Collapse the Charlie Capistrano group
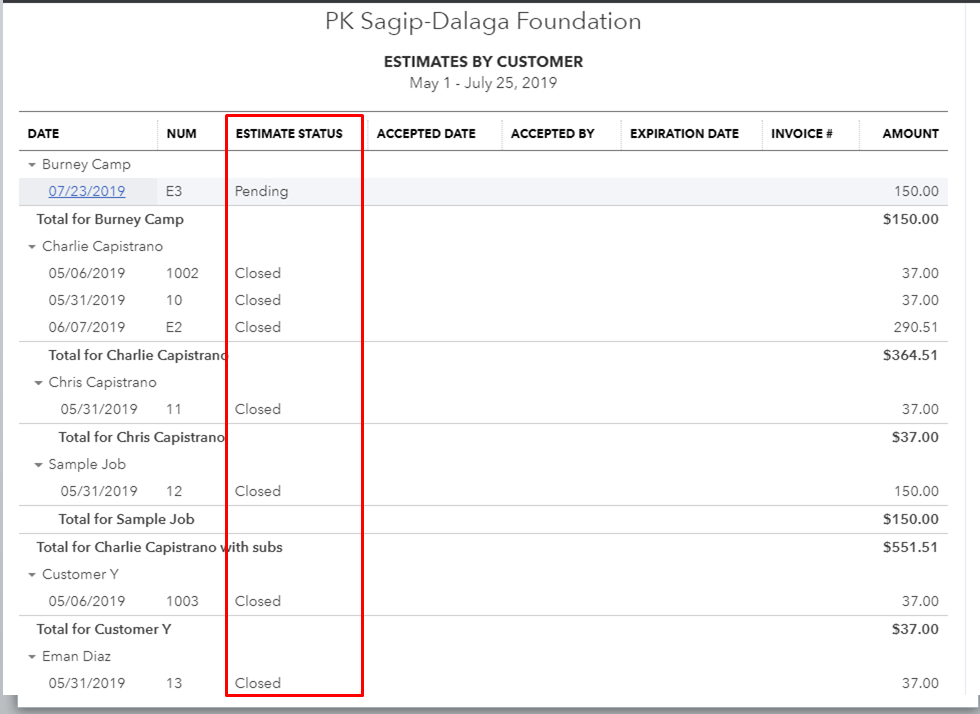The width and height of the screenshot is (980, 714). [32, 247]
